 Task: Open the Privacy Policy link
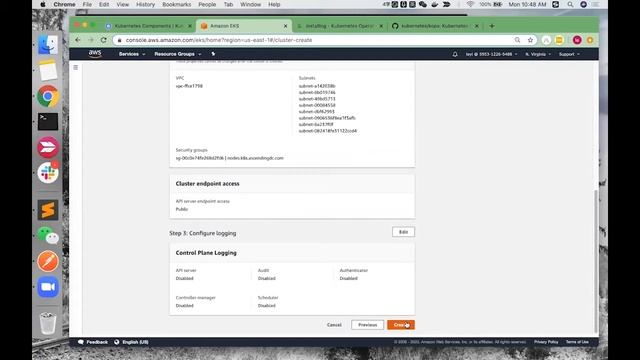[546, 342]
